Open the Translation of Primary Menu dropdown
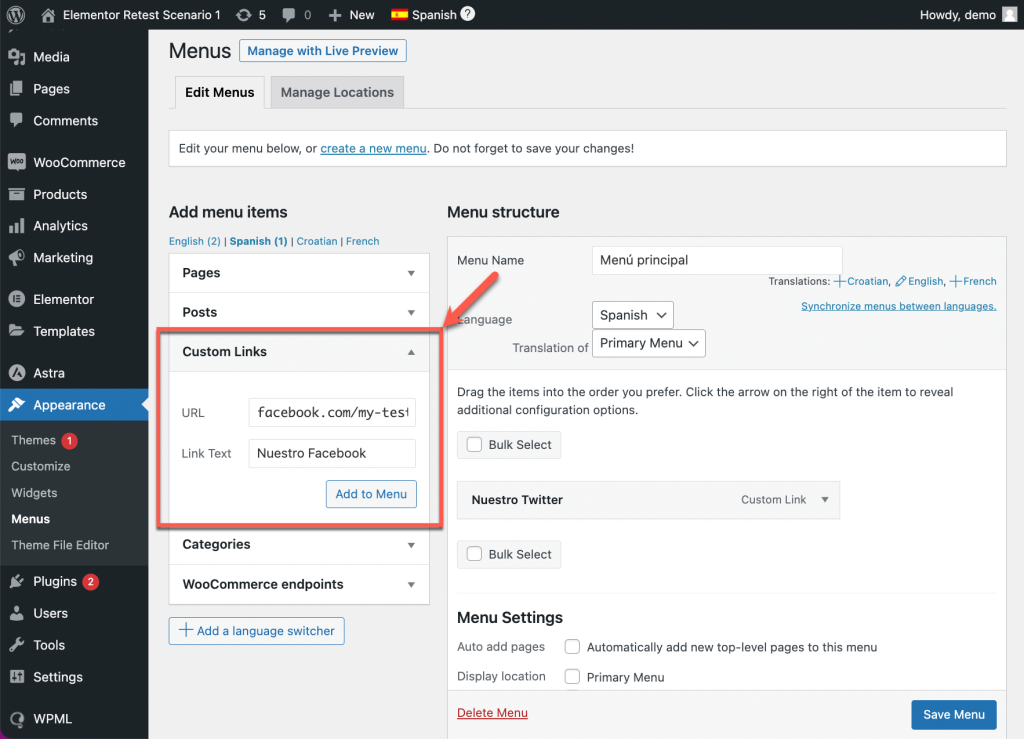 (649, 343)
